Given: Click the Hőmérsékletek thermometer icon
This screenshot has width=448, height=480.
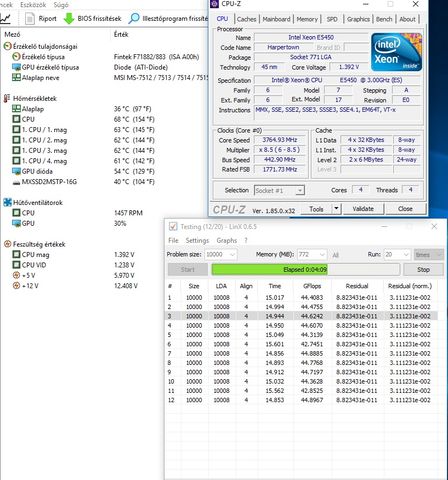Looking at the screenshot, I should [x=7, y=98].
